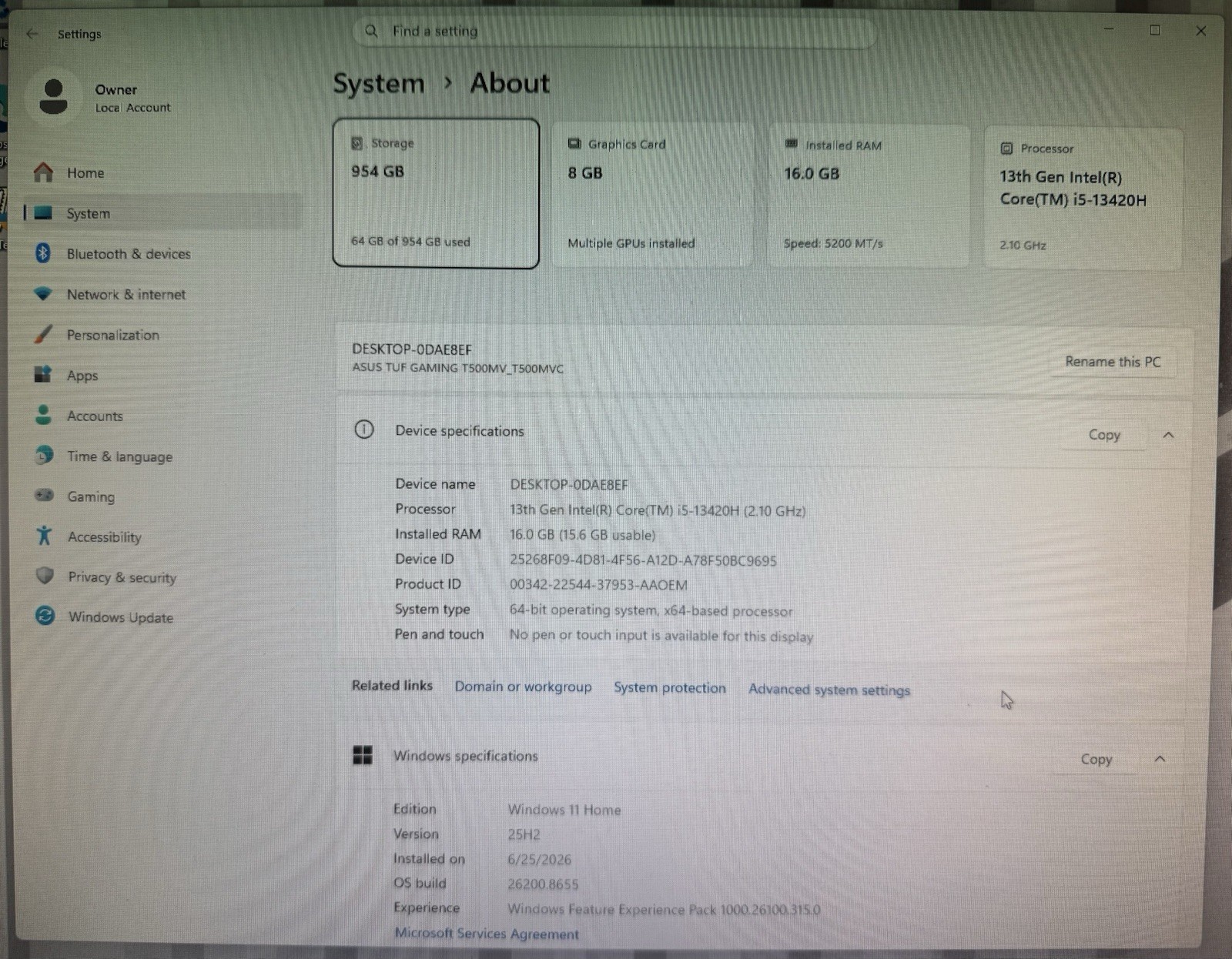Maximize the Settings window

click(1155, 30)
